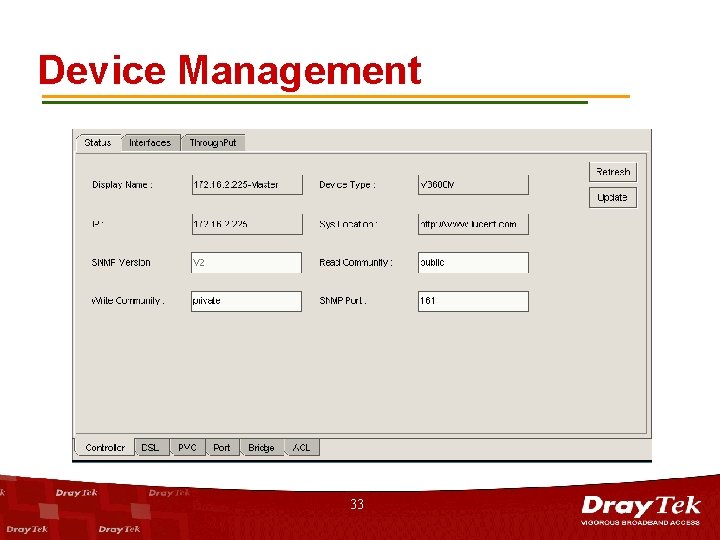The height and width of the screenshot is (540, 720).
Task: Select the Bridge tab
Action: [261, 448]
